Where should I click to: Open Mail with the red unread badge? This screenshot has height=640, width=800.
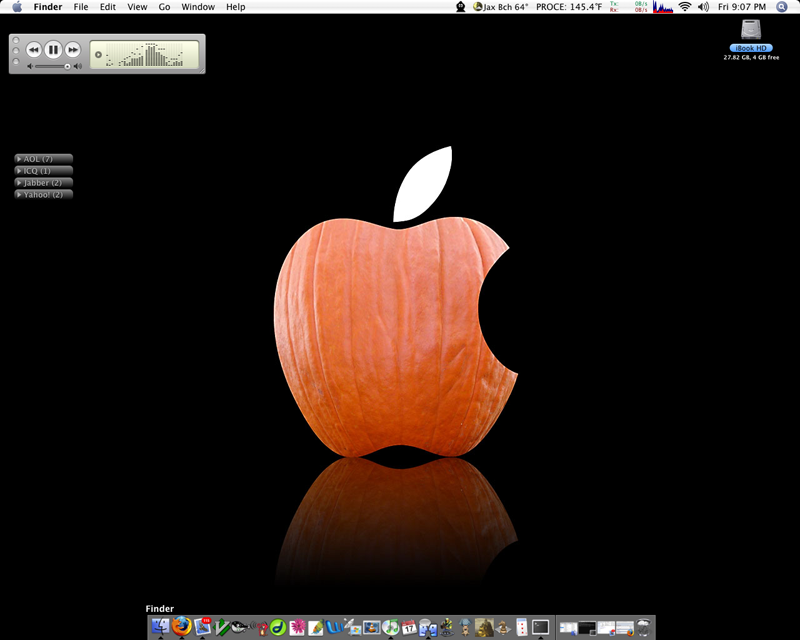(203, 626)
